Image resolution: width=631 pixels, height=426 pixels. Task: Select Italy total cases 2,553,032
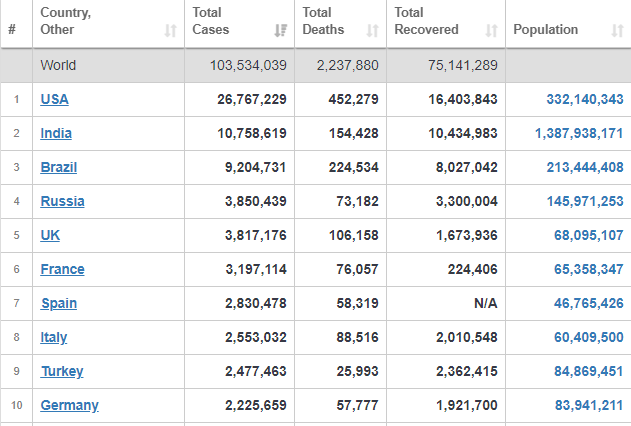pos(256,337)
